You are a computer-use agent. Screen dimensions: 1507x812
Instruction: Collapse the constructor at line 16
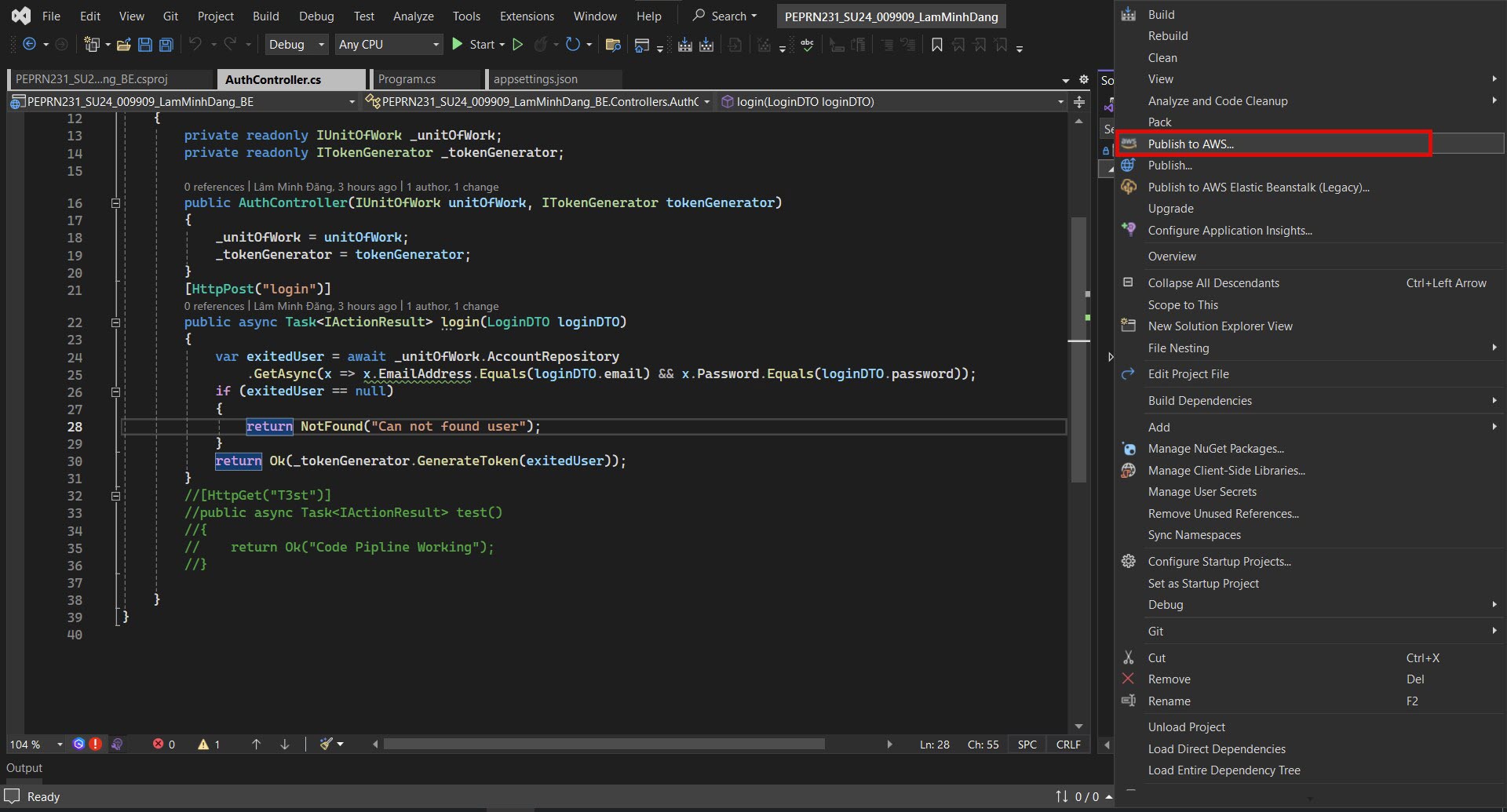click(115, 203)
